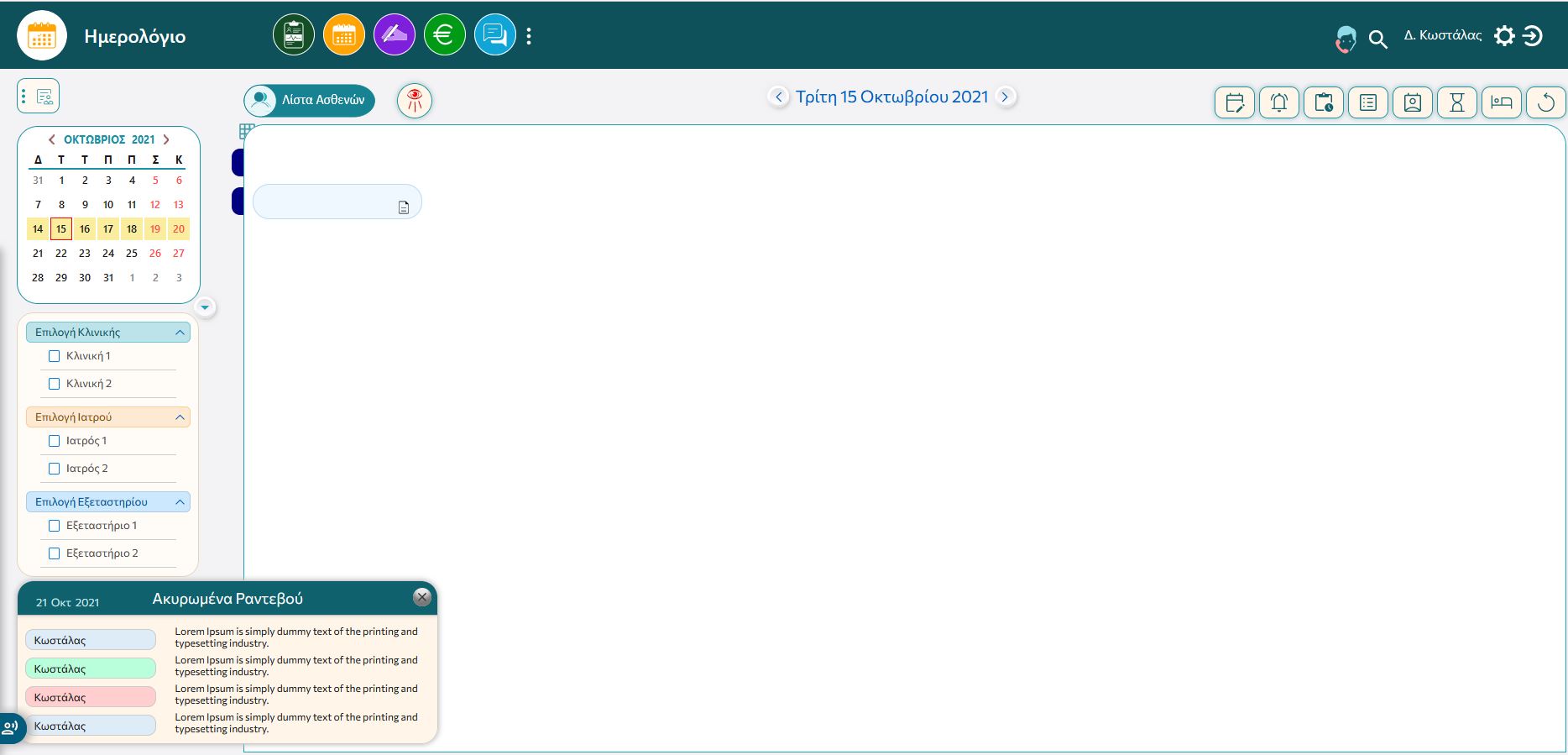Viewport: 1568px width, 755px height.
Task: Open the hourglass waiting list icon
Action: click(x=1457, y=102)
